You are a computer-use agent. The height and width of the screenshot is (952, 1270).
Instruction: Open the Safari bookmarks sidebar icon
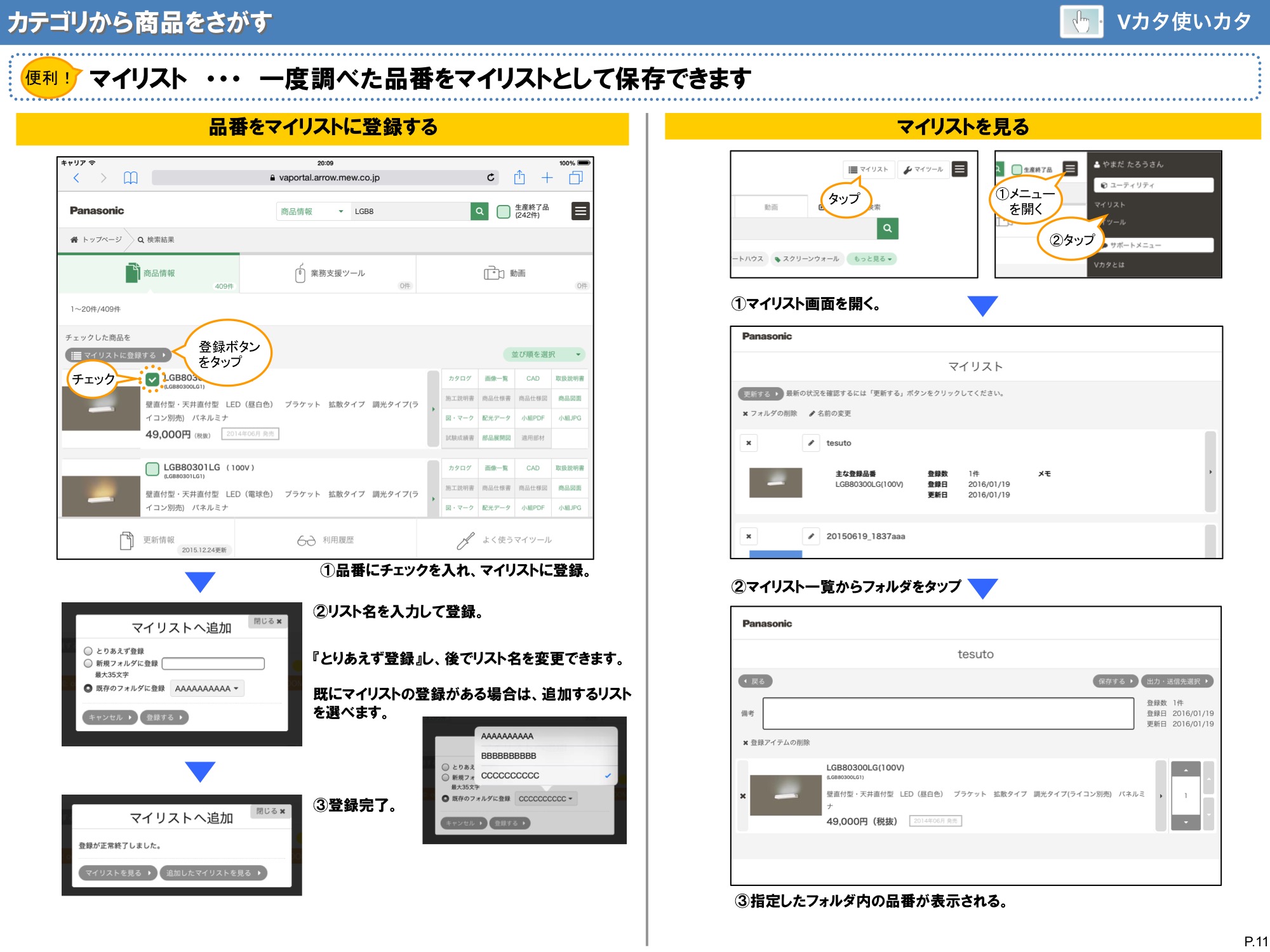point(131,178)
